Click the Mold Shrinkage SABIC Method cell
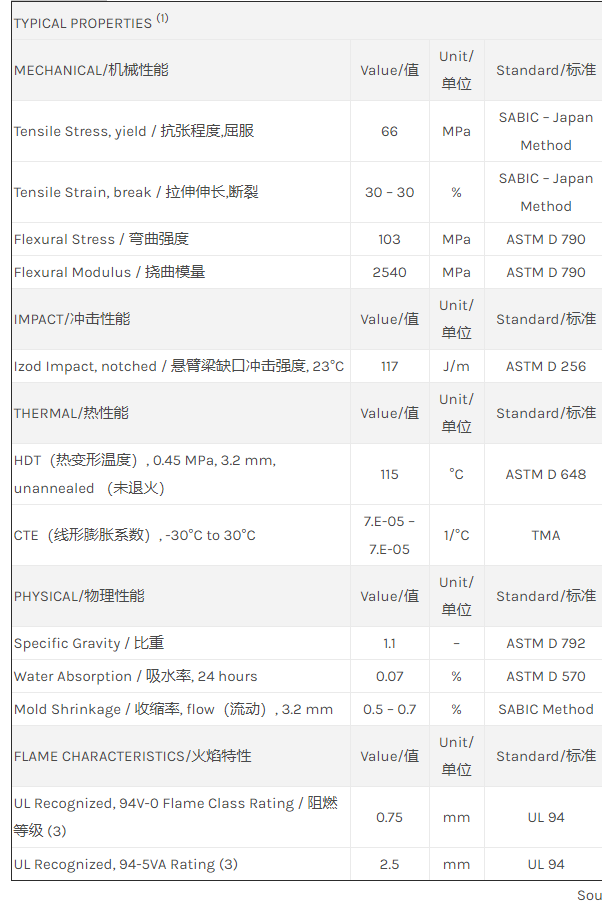Screen dimensions: 602x910 546,709
